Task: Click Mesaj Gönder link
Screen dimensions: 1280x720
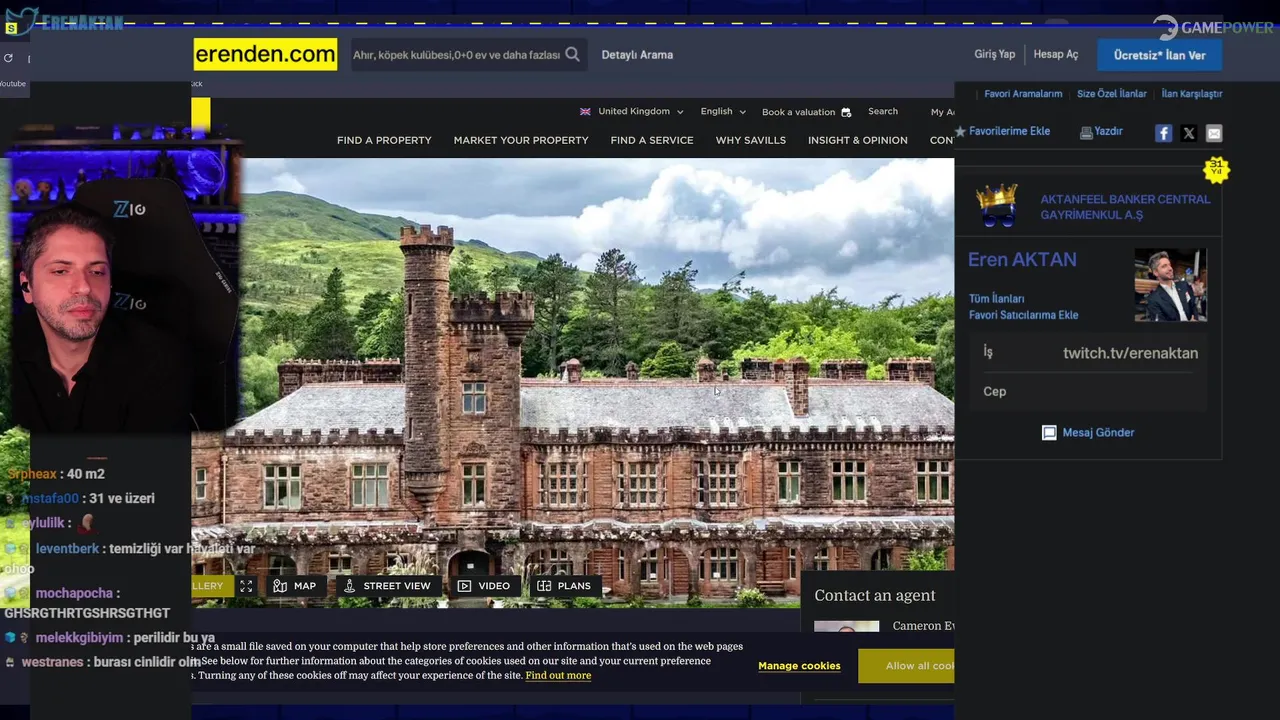Action: [1098, 433]
